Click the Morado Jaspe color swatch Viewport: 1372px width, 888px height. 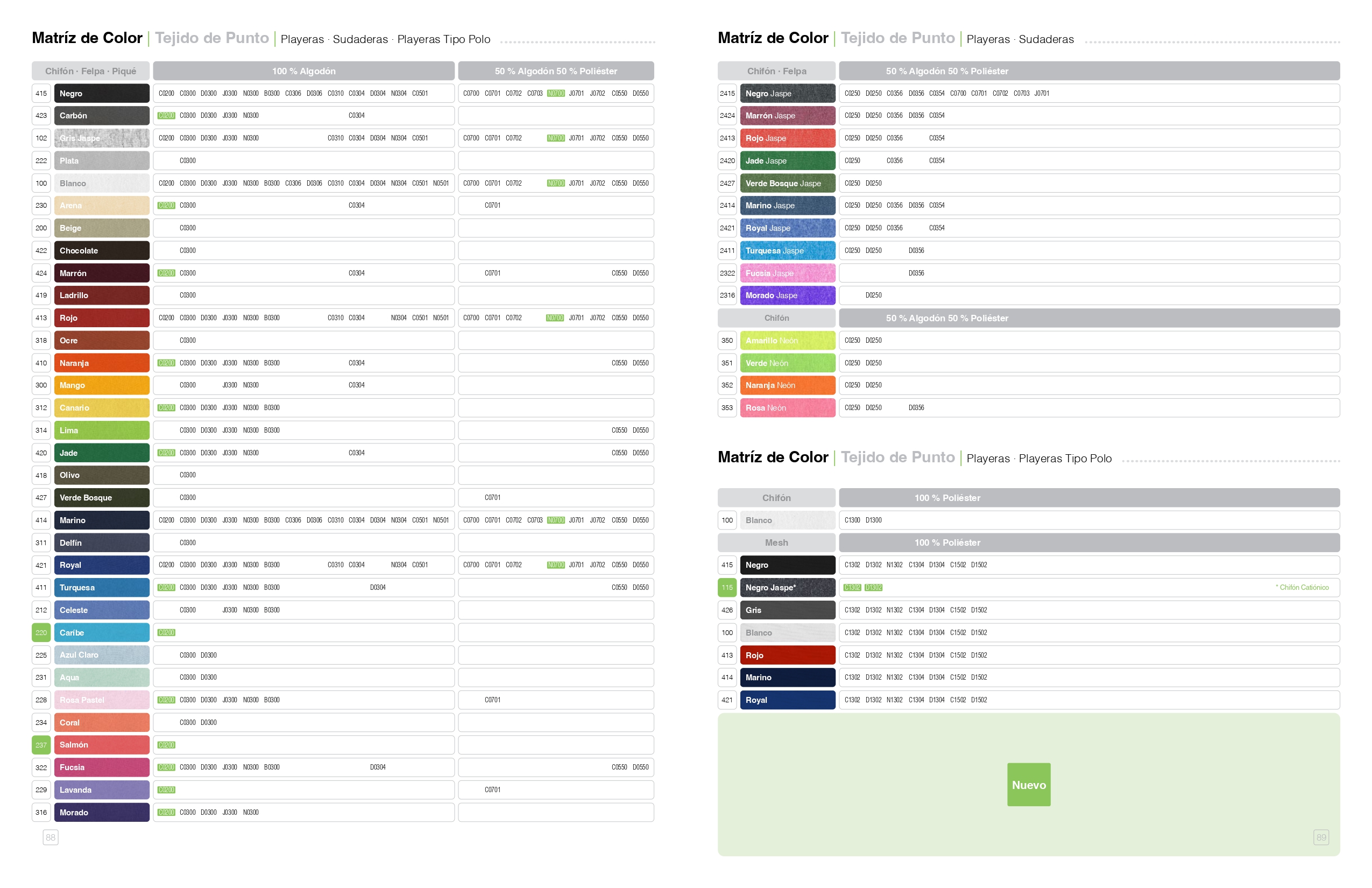coord(788,296)
